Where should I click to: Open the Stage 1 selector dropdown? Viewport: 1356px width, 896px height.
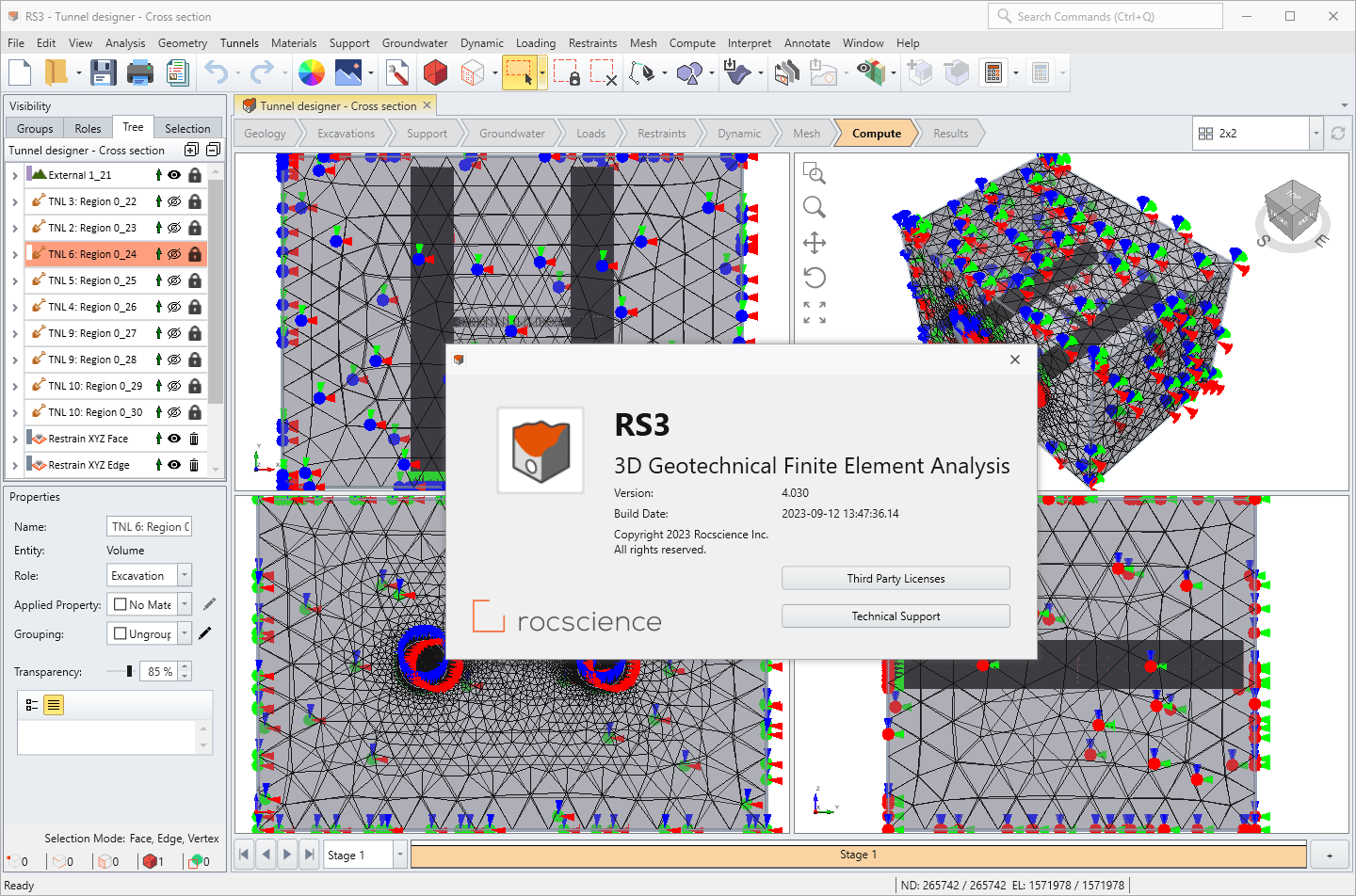tap(400, 855)
